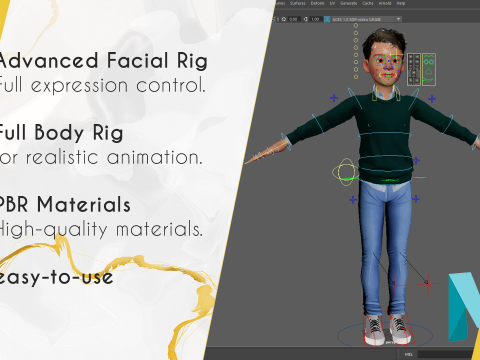The image size is (480, 360).
Task: Select the topmost yellow circle control
Action: click(x=356, y=25)
